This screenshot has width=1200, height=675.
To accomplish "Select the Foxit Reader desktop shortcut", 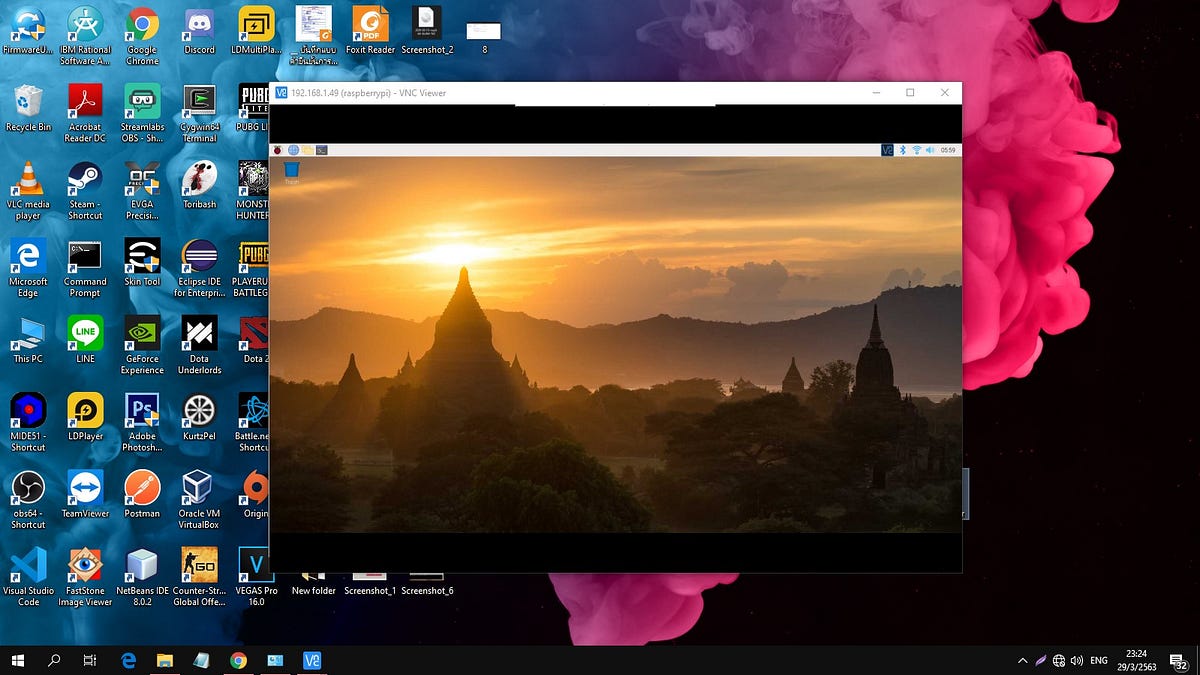I will pos(370,30).
